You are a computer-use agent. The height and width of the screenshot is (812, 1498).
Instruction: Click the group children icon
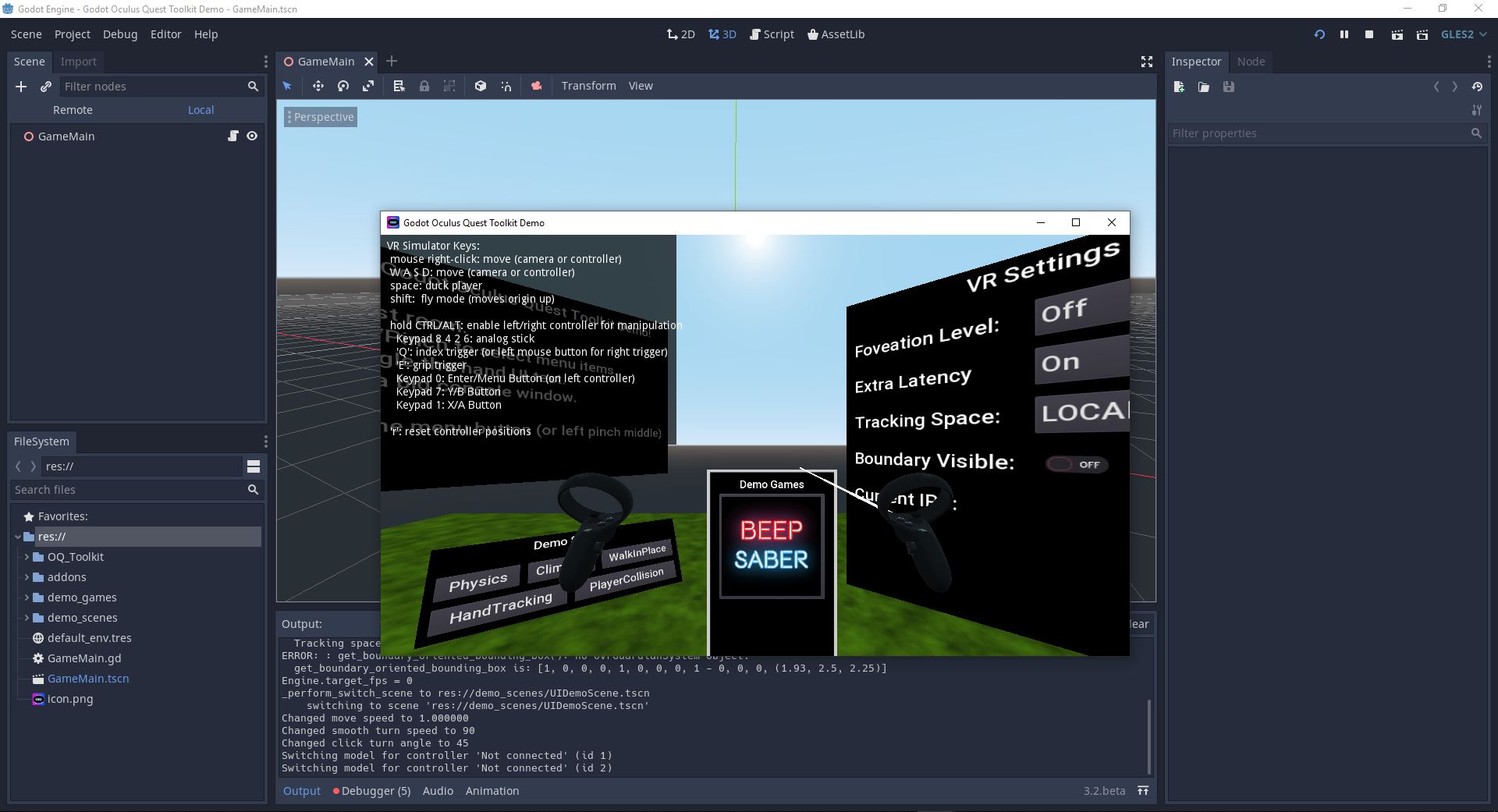coord(449,86)
